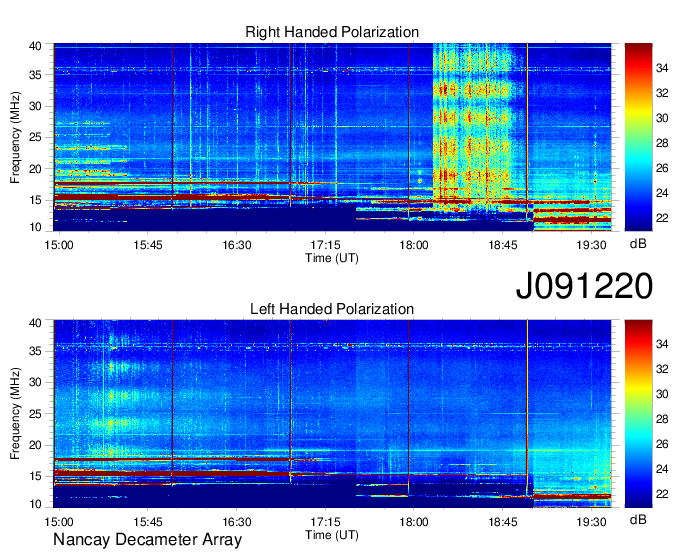Click the '26' value on the Right Handed color bar
The image size is (680, 552).
coord(662,168)
